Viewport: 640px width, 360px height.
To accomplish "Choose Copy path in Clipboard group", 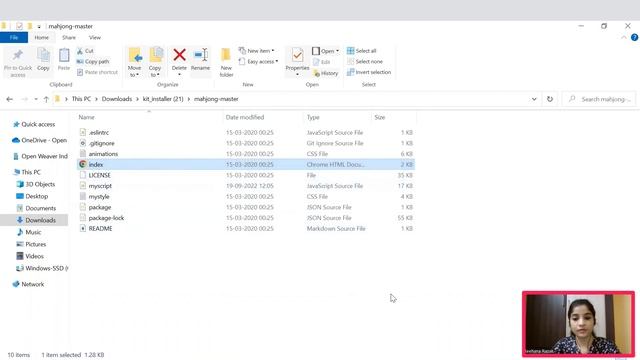I will click(x=93, y=62).
